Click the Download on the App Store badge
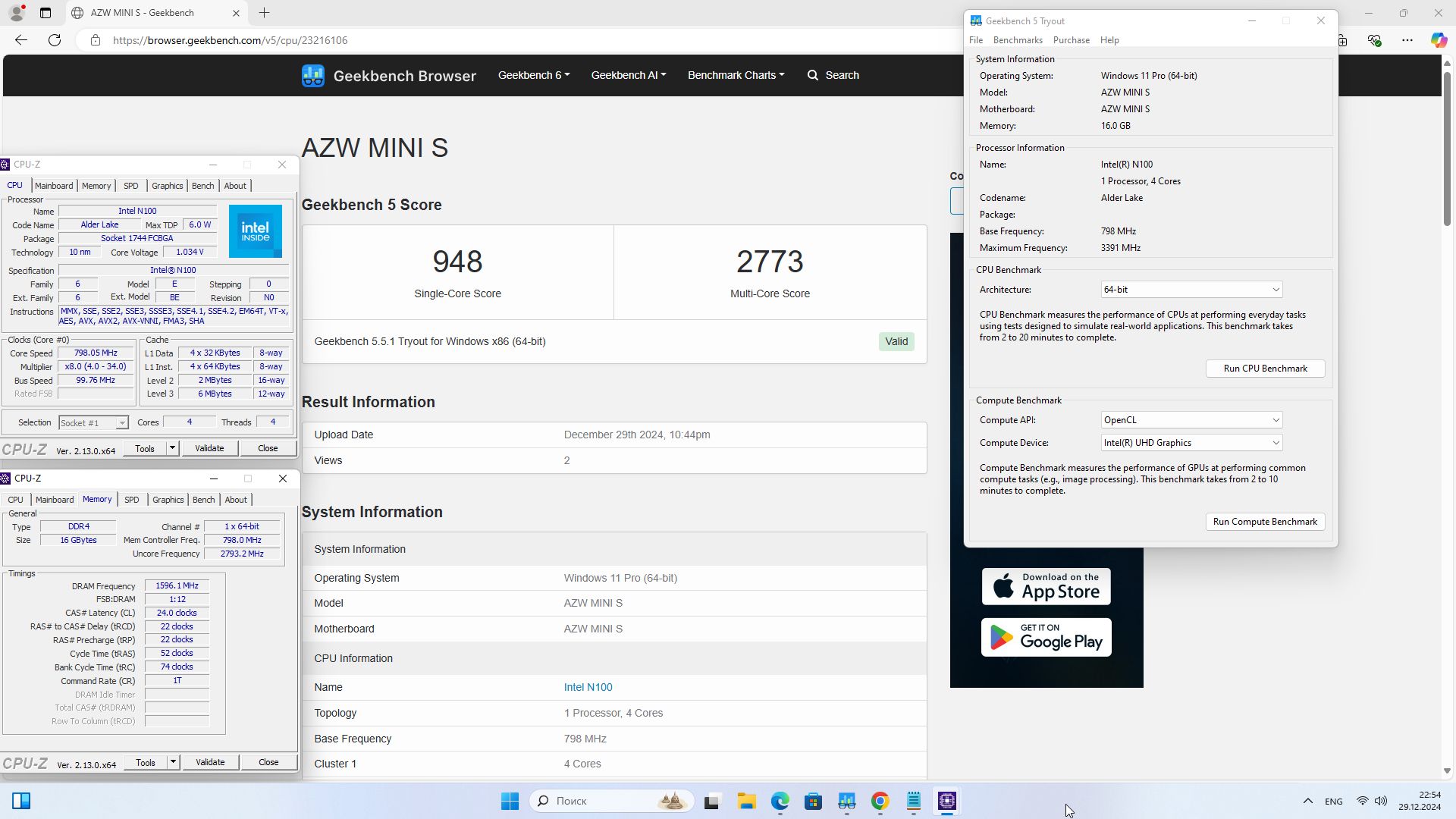1456x819 pixels. 1046,586
